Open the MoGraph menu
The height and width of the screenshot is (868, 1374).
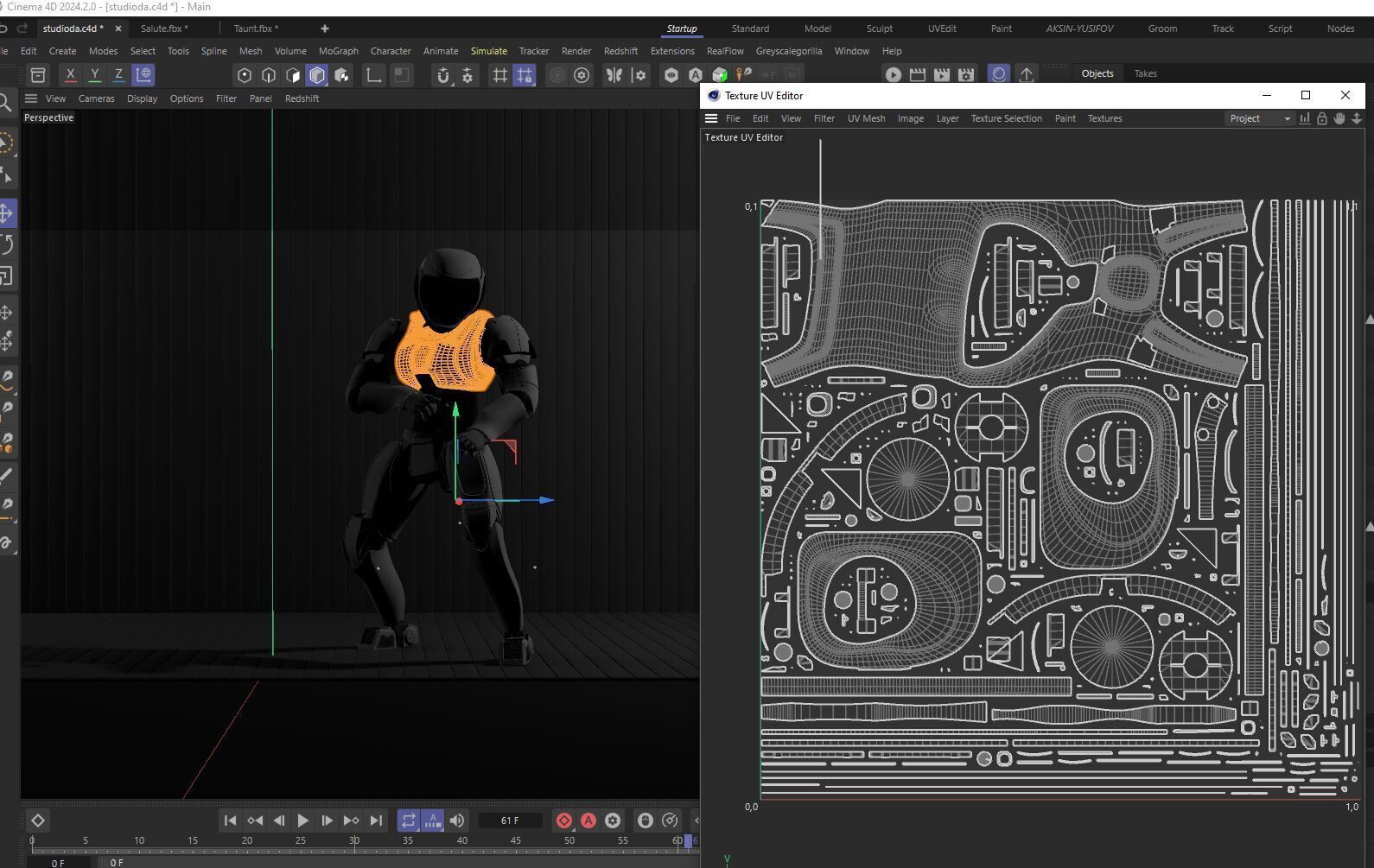[338, 51]
